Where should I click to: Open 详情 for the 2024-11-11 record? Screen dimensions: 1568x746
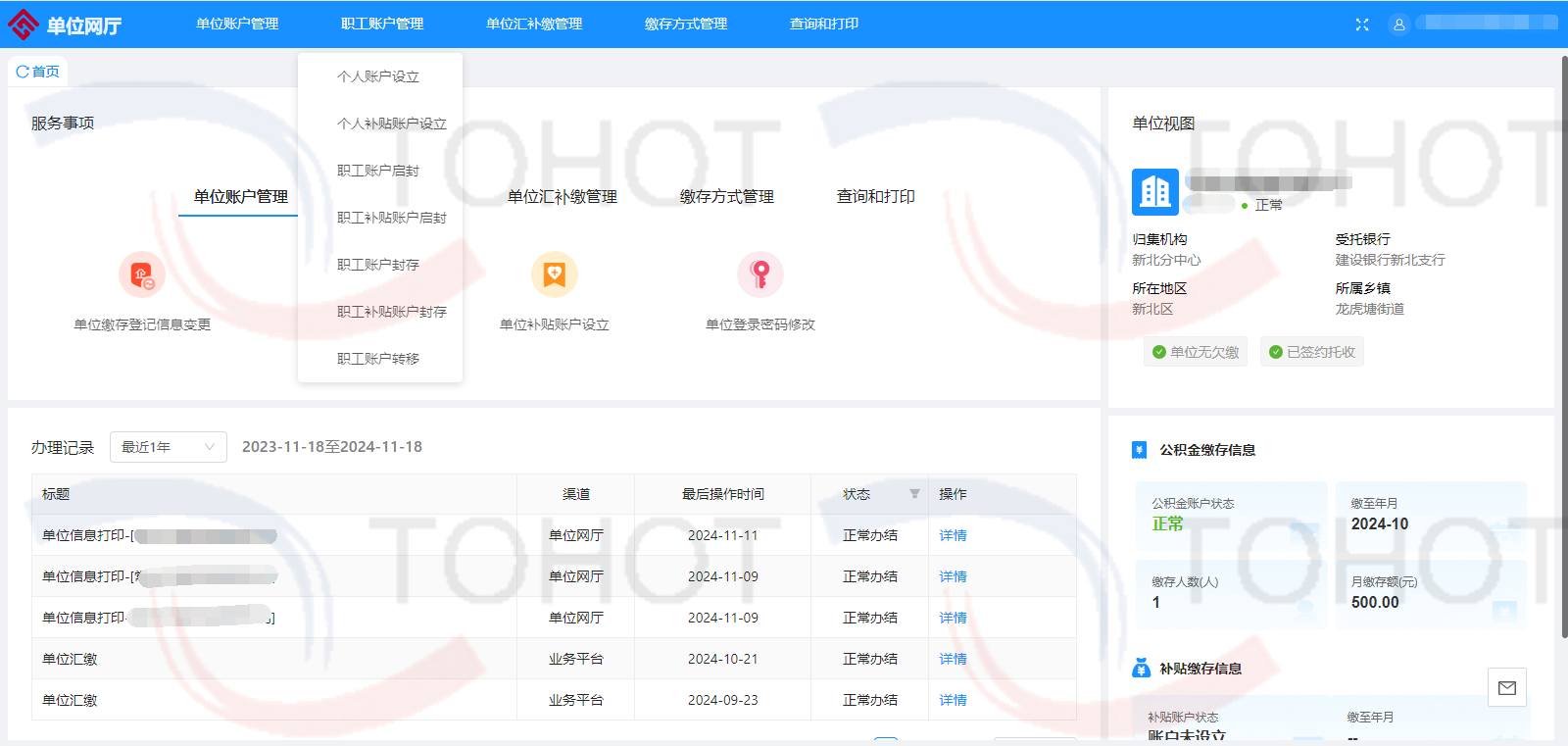click(953, 535)
